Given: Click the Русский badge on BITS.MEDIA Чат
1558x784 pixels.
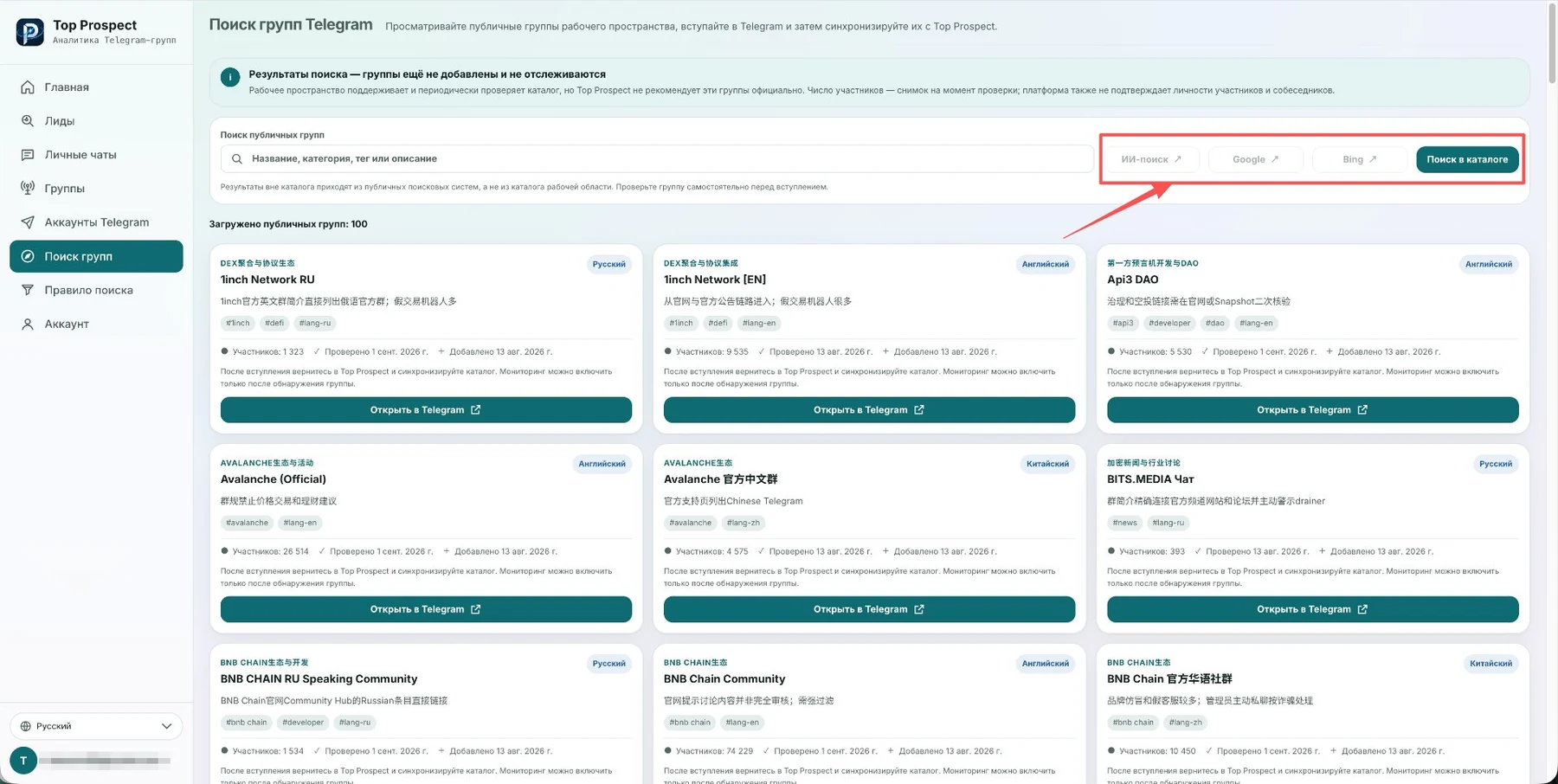Looking at the screenshot, I should click(x=1496, y=465).
